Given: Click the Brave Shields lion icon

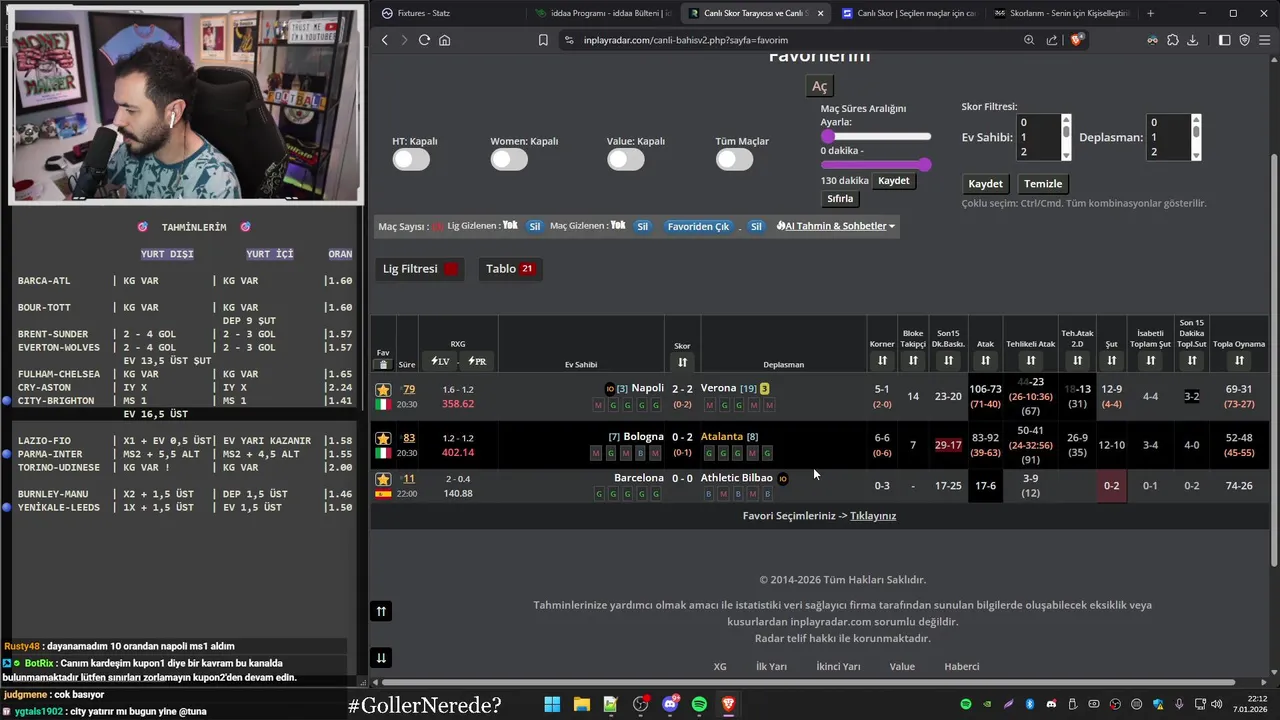Looking at the screenshot, I should point(1077,40).
